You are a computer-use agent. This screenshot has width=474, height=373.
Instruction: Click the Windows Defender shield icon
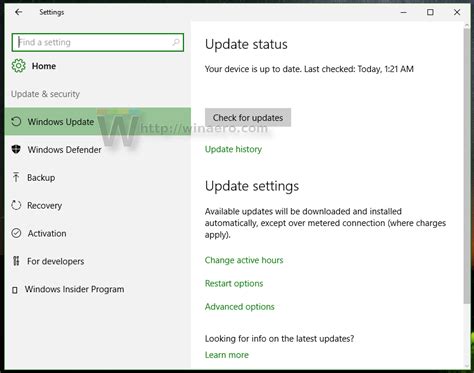pyautogui.click(x=16, y=149)
